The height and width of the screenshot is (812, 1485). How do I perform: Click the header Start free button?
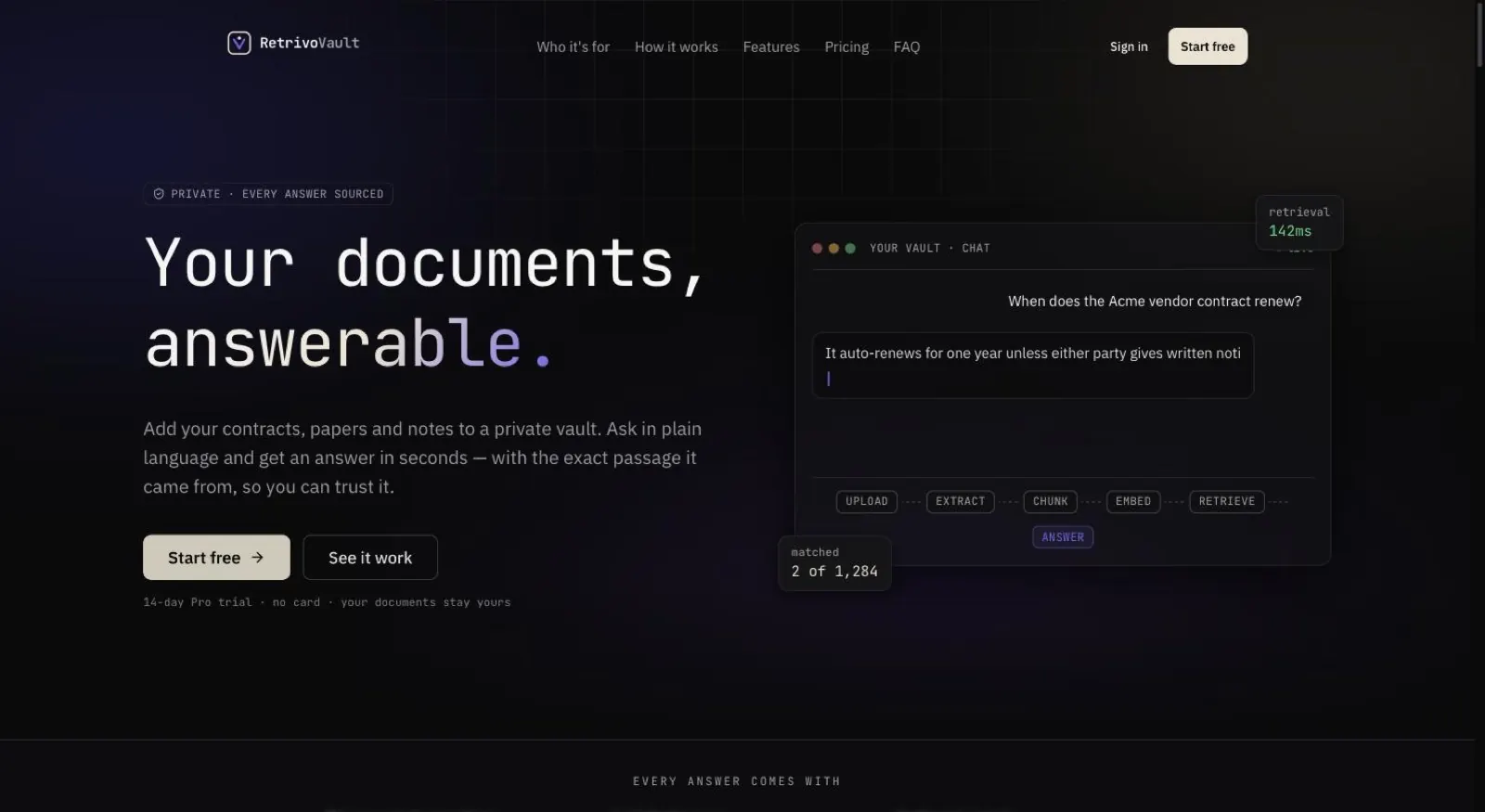point(1207,46)
